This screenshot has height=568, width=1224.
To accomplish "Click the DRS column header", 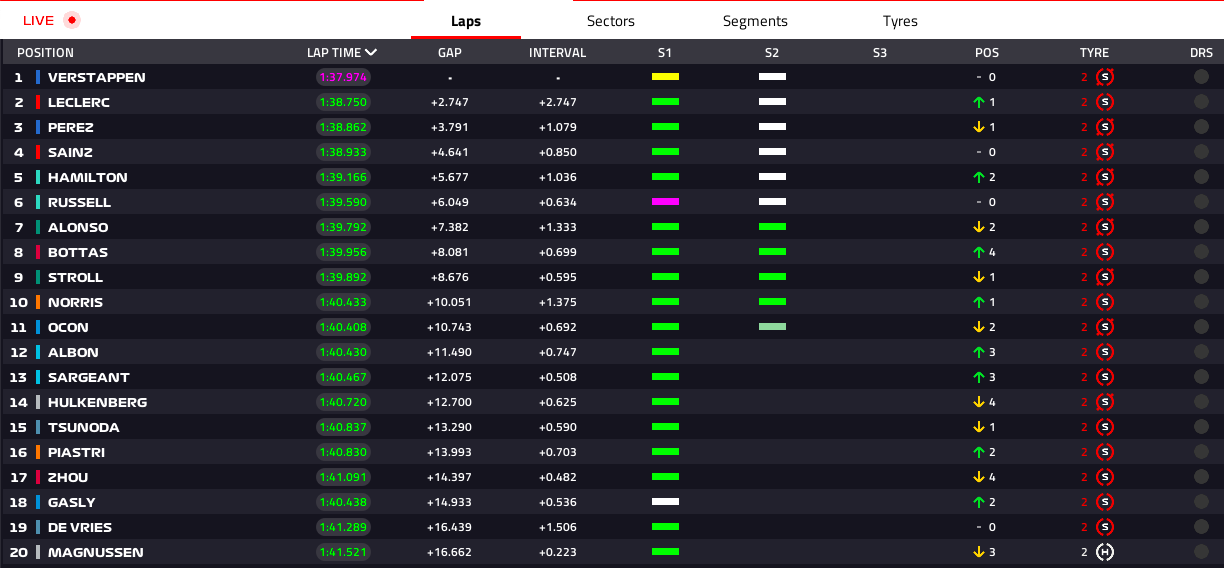I will point(1201,53).
